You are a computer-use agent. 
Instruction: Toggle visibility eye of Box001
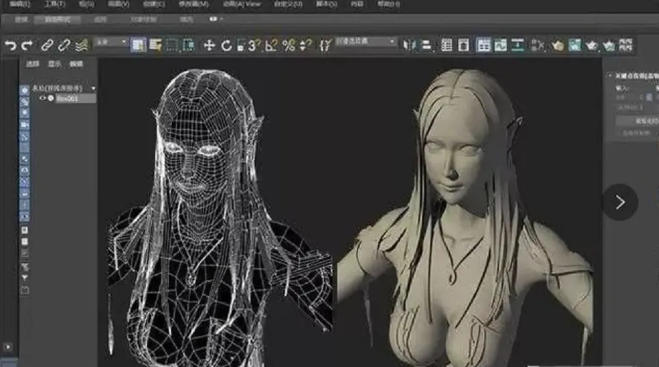[x=42, y=98]
